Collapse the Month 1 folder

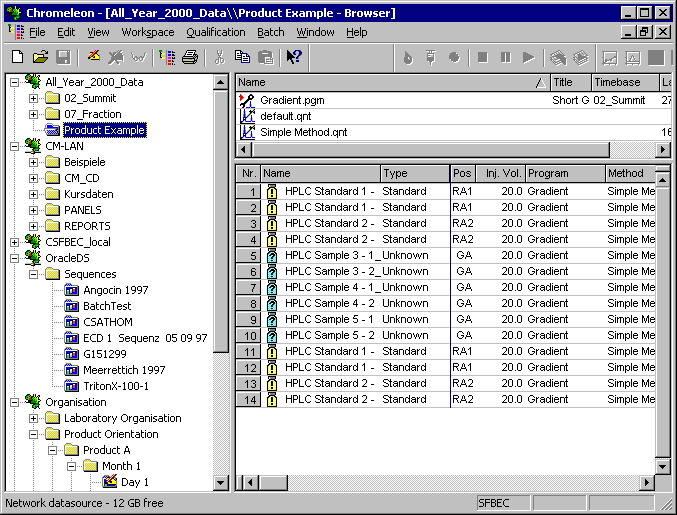(71, 466)
